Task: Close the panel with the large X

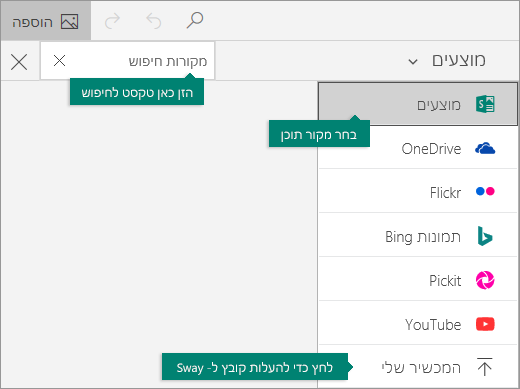Action: pos(19,62)
